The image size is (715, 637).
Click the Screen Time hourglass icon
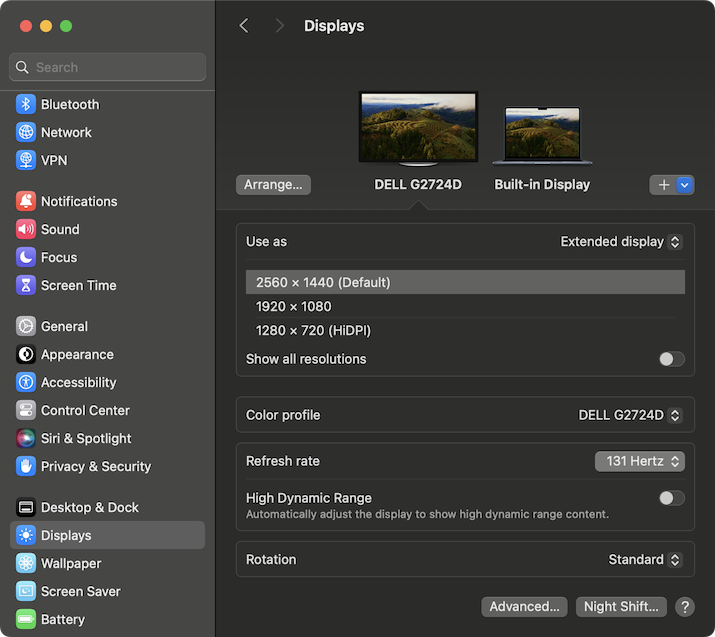(26, 285)
